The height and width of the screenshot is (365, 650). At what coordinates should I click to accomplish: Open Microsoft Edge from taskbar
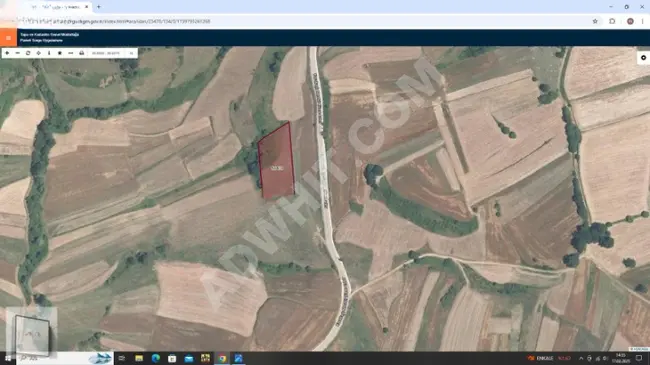point(155,358)
